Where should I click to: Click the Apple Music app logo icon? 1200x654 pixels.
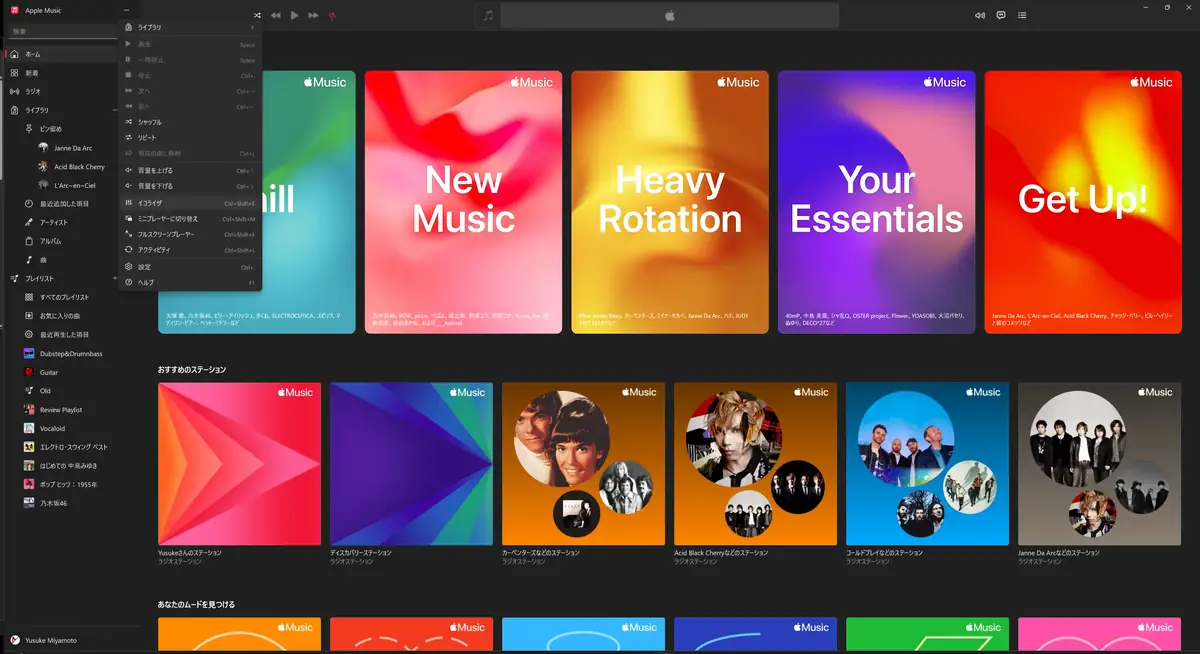click(15, 9)
